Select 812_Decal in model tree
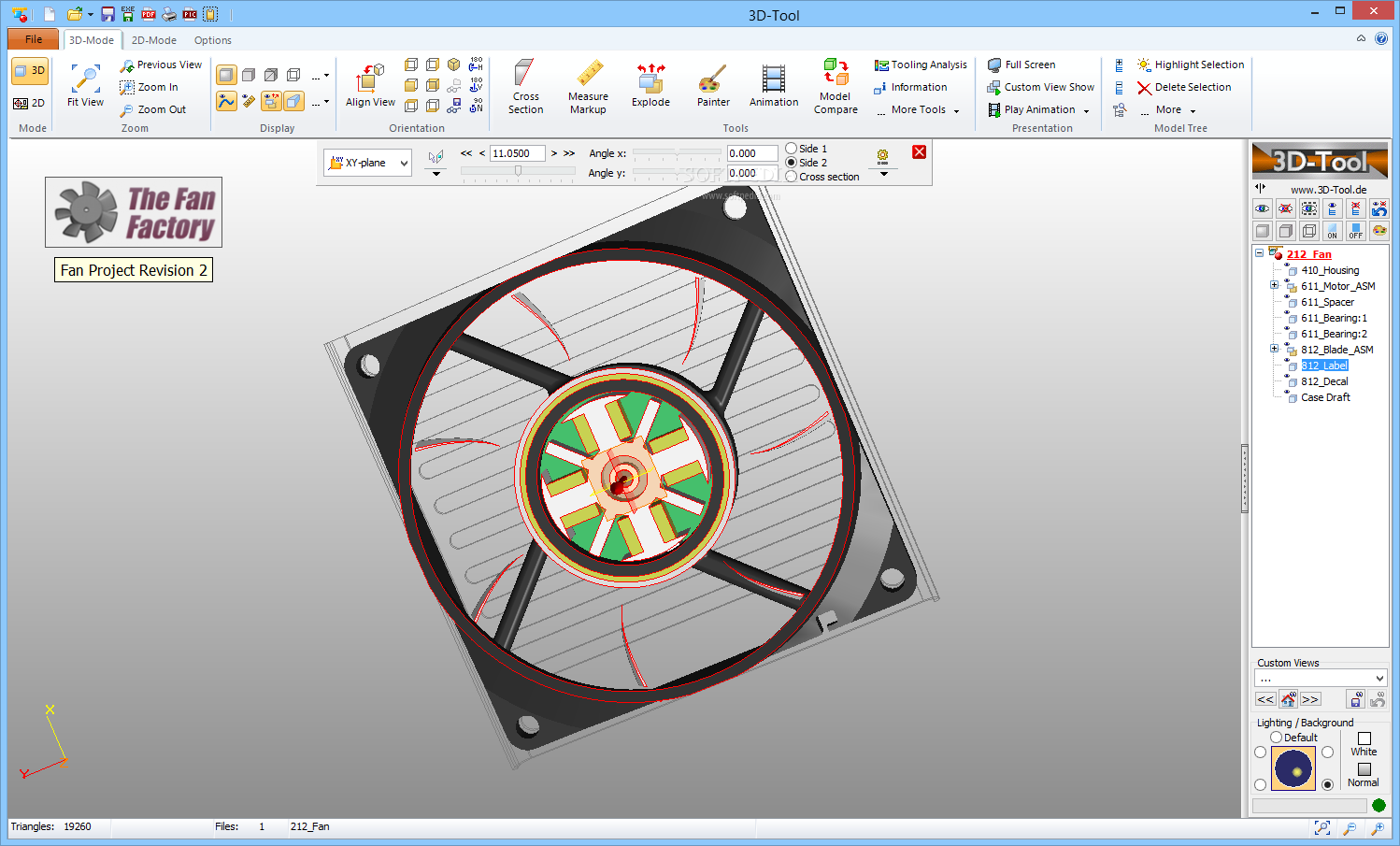The image size is (1400, 846). [x=1324, y=381]
